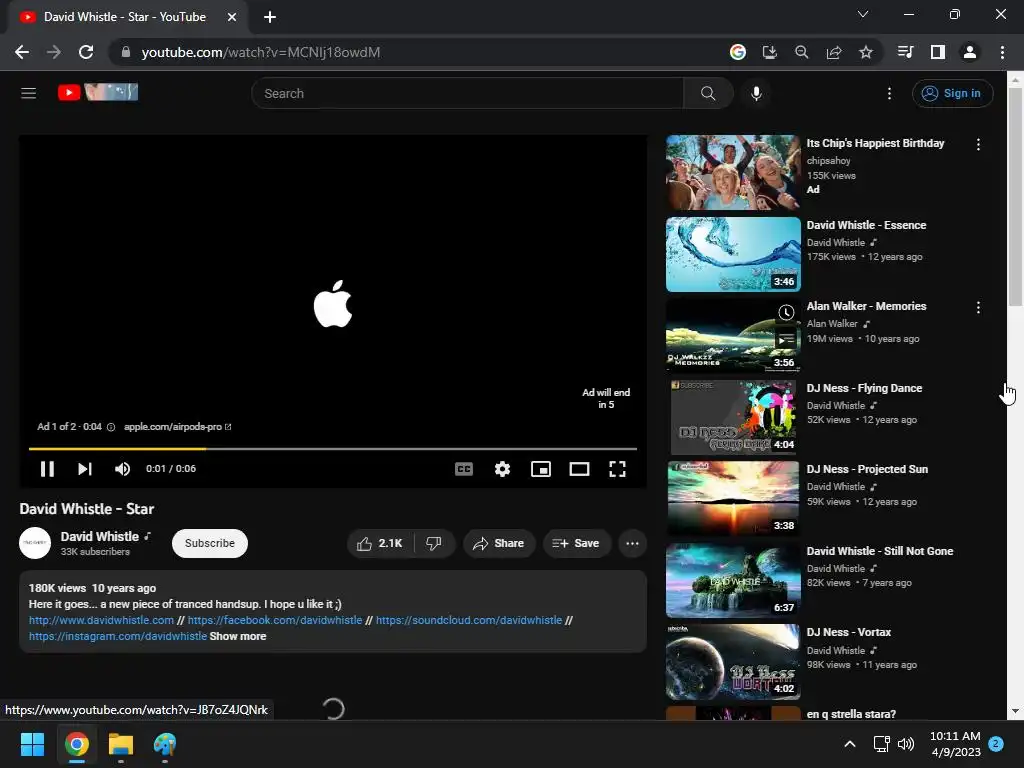This screenshot has width=1024, height=768.
Task: Open David Whistle channel name link
Action: [100, 536]
